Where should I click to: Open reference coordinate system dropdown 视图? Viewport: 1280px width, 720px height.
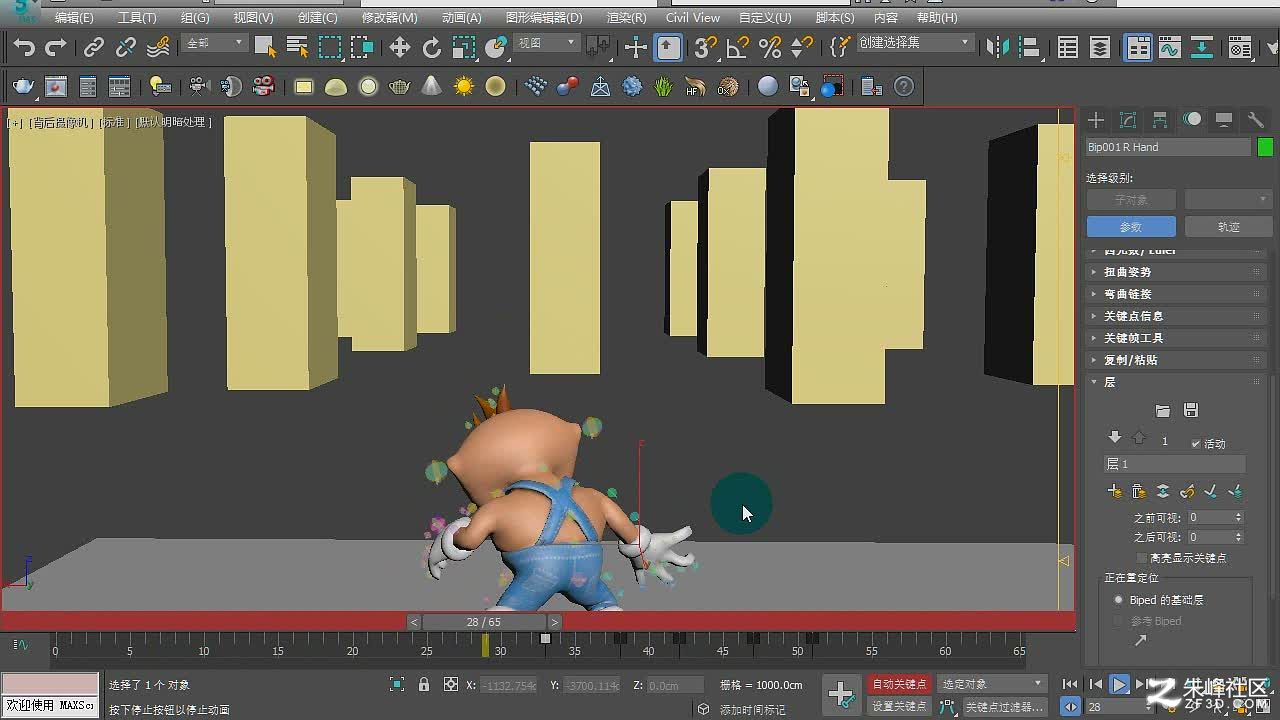tap(546, 43)
